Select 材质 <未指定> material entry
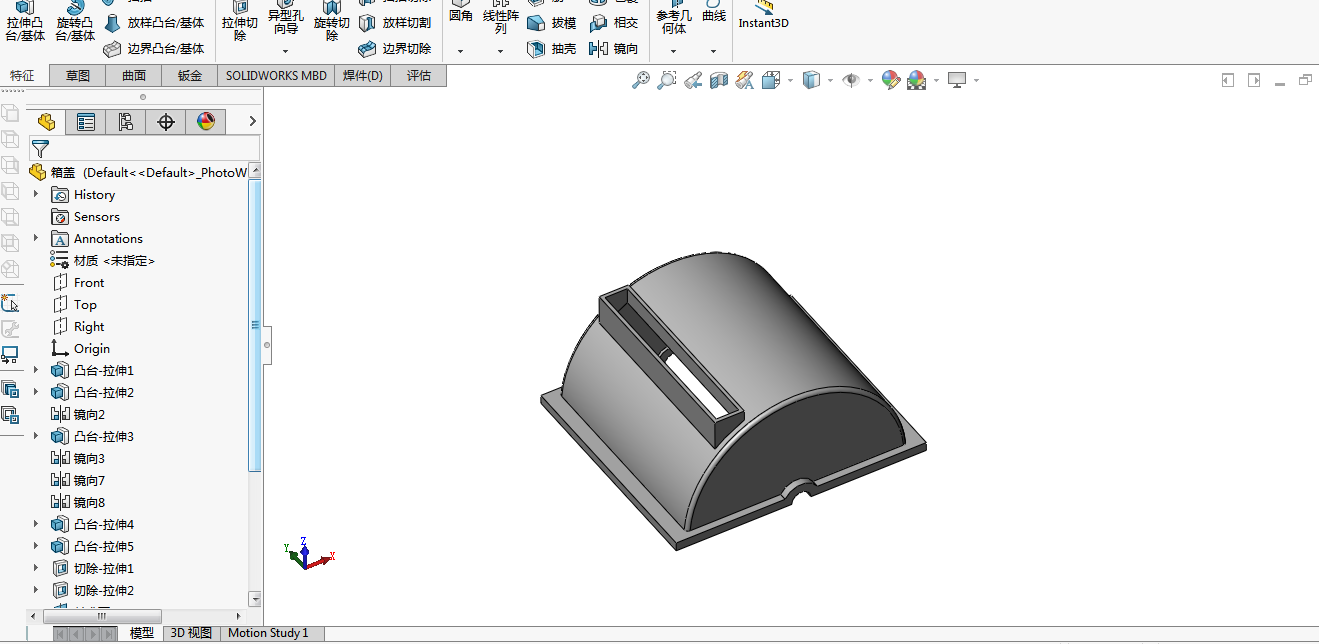1319x644 pixels. (113, 261)
